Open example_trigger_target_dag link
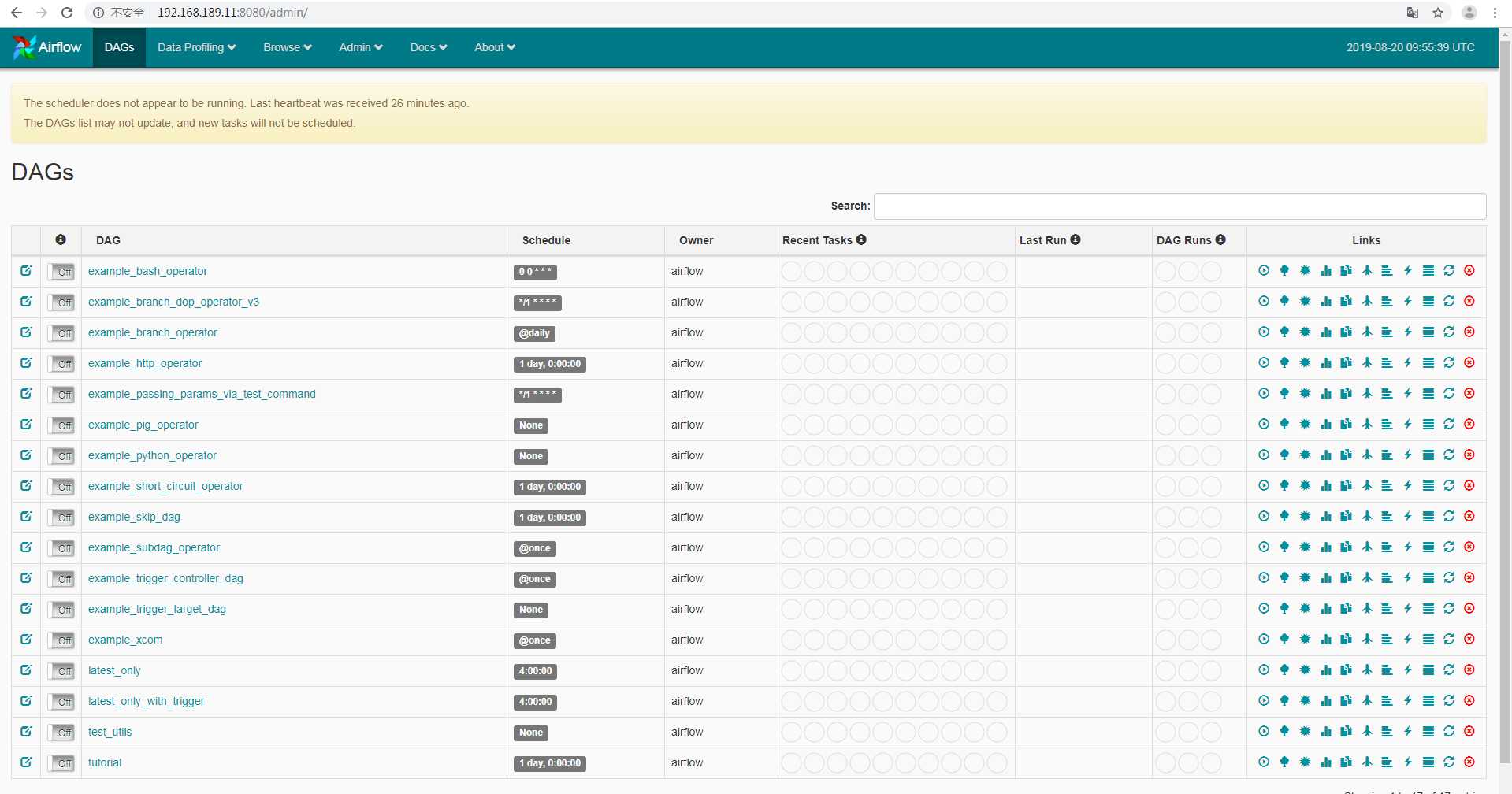 157,609
